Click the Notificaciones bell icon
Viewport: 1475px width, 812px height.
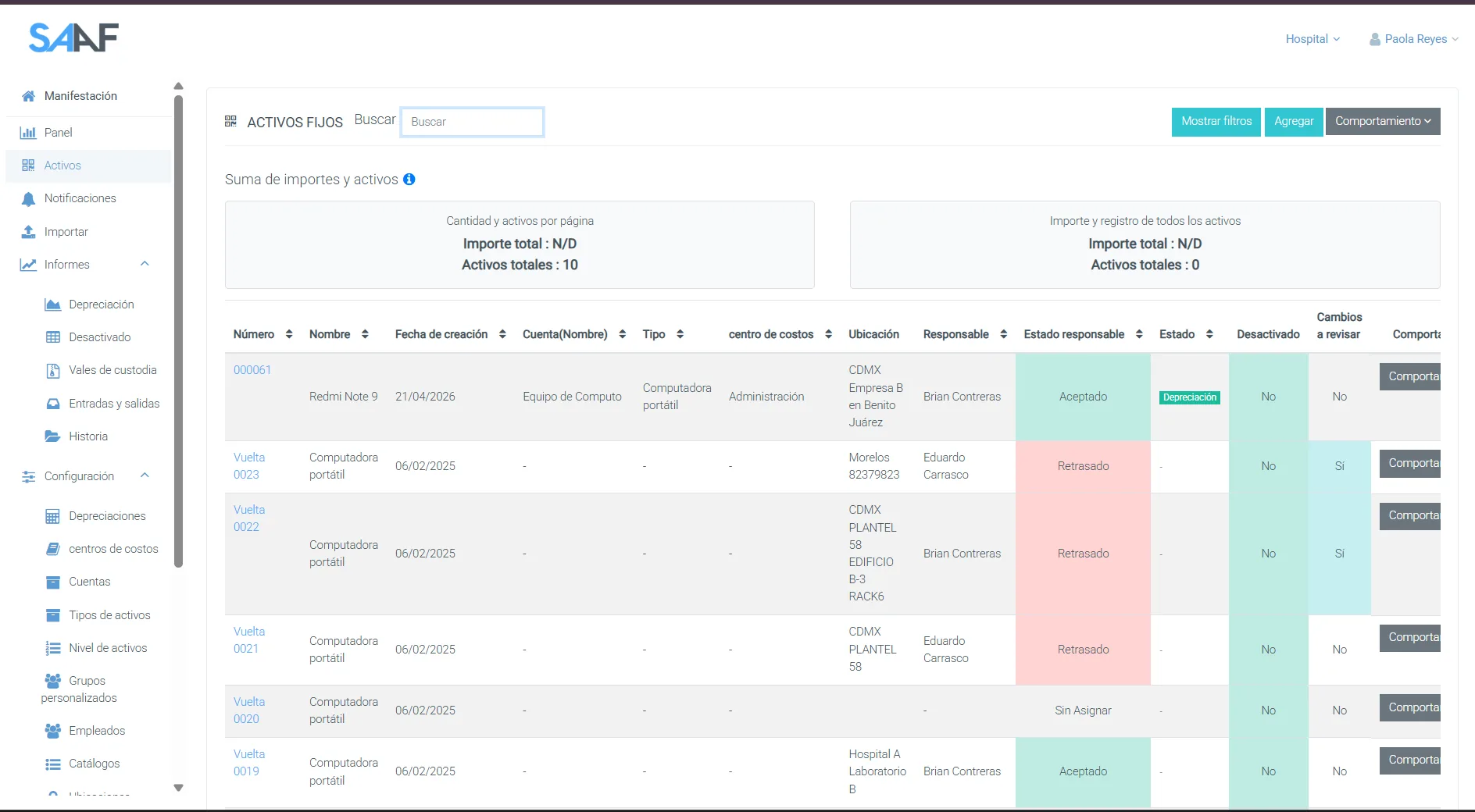click(28, 199)
